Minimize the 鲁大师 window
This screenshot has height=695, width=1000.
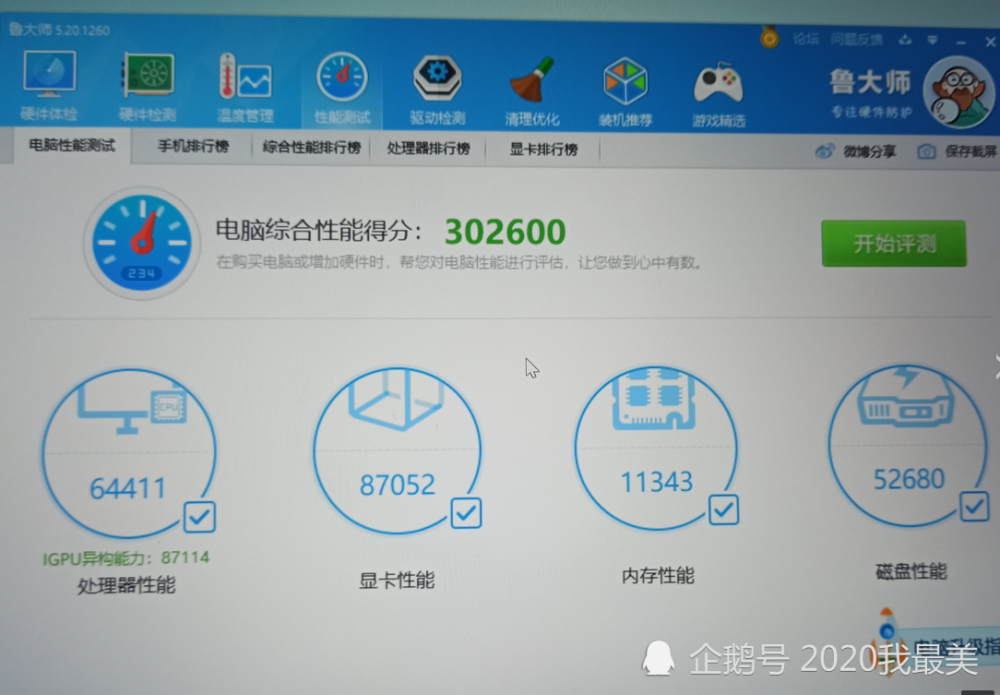(x=961, y=42)
